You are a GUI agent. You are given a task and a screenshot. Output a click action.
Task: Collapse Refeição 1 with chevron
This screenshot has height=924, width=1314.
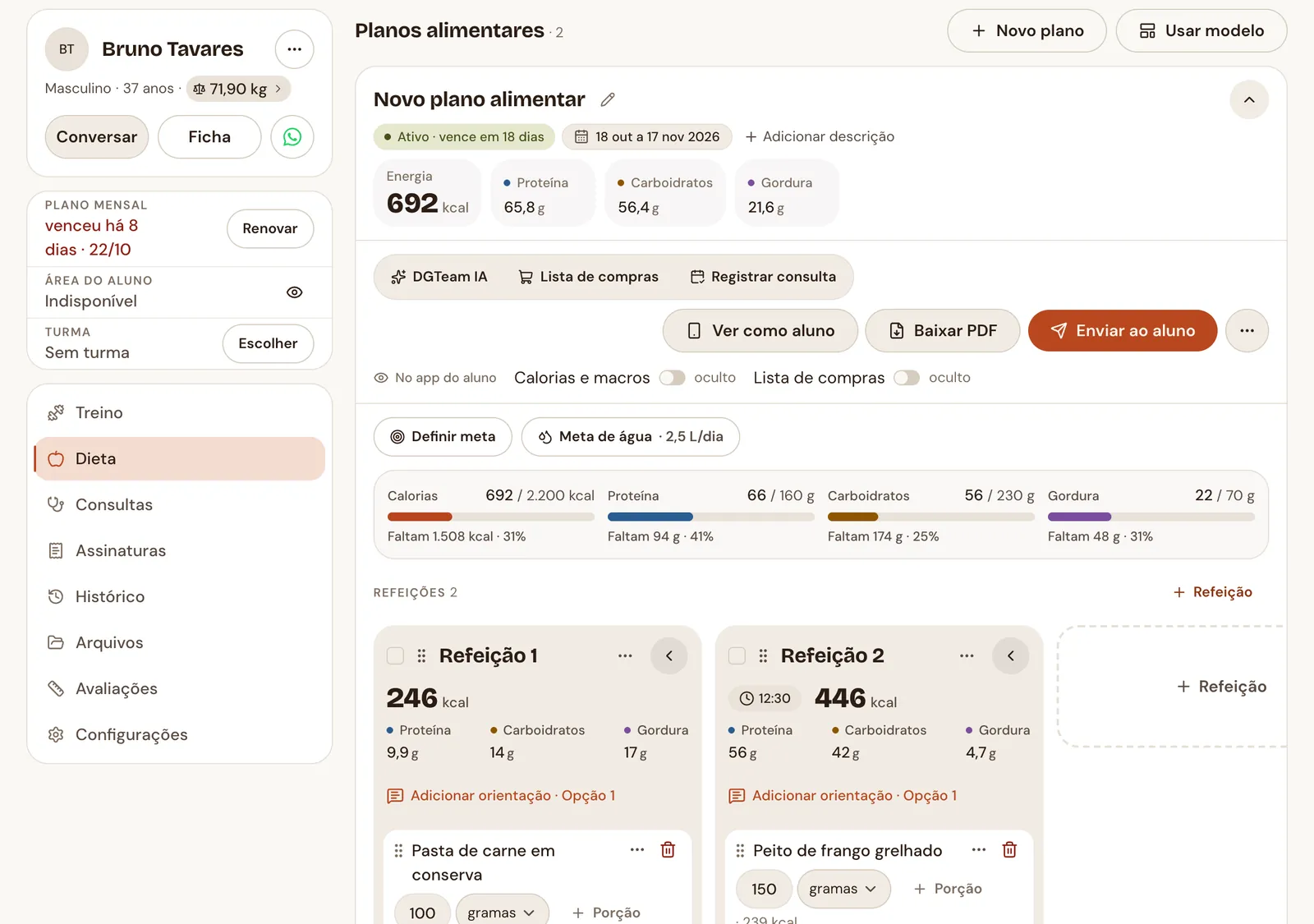(x=669, y=655)
